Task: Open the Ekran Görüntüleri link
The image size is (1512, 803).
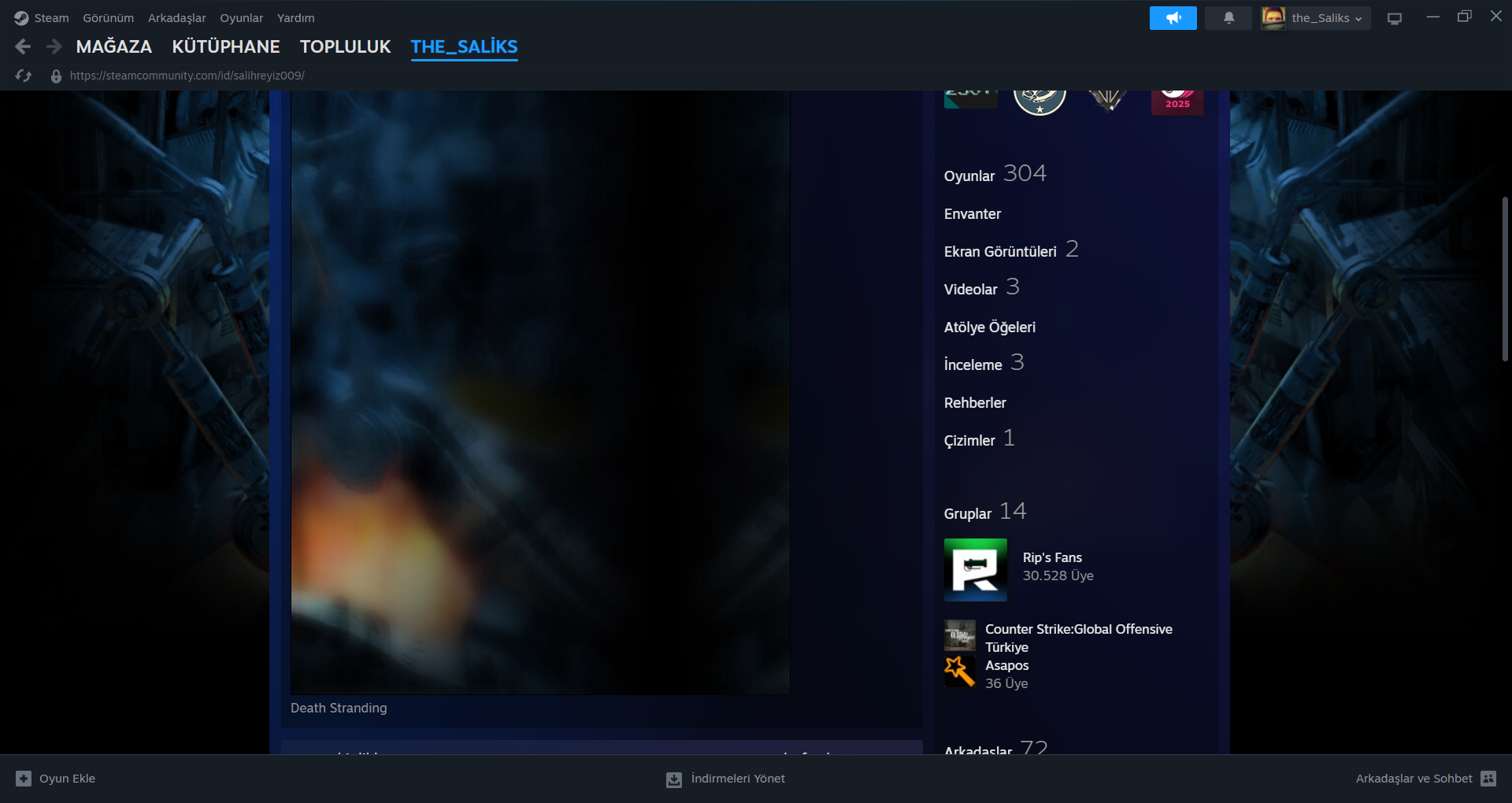Action: 1011,250
